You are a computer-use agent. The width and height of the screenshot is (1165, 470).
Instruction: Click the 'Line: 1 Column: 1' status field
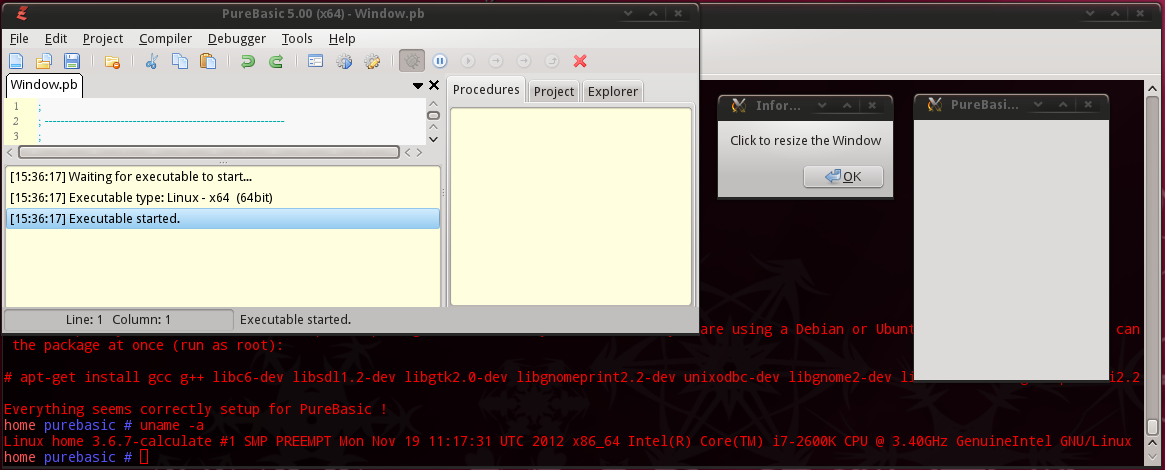pyautogui.click(x=118, y=320)
